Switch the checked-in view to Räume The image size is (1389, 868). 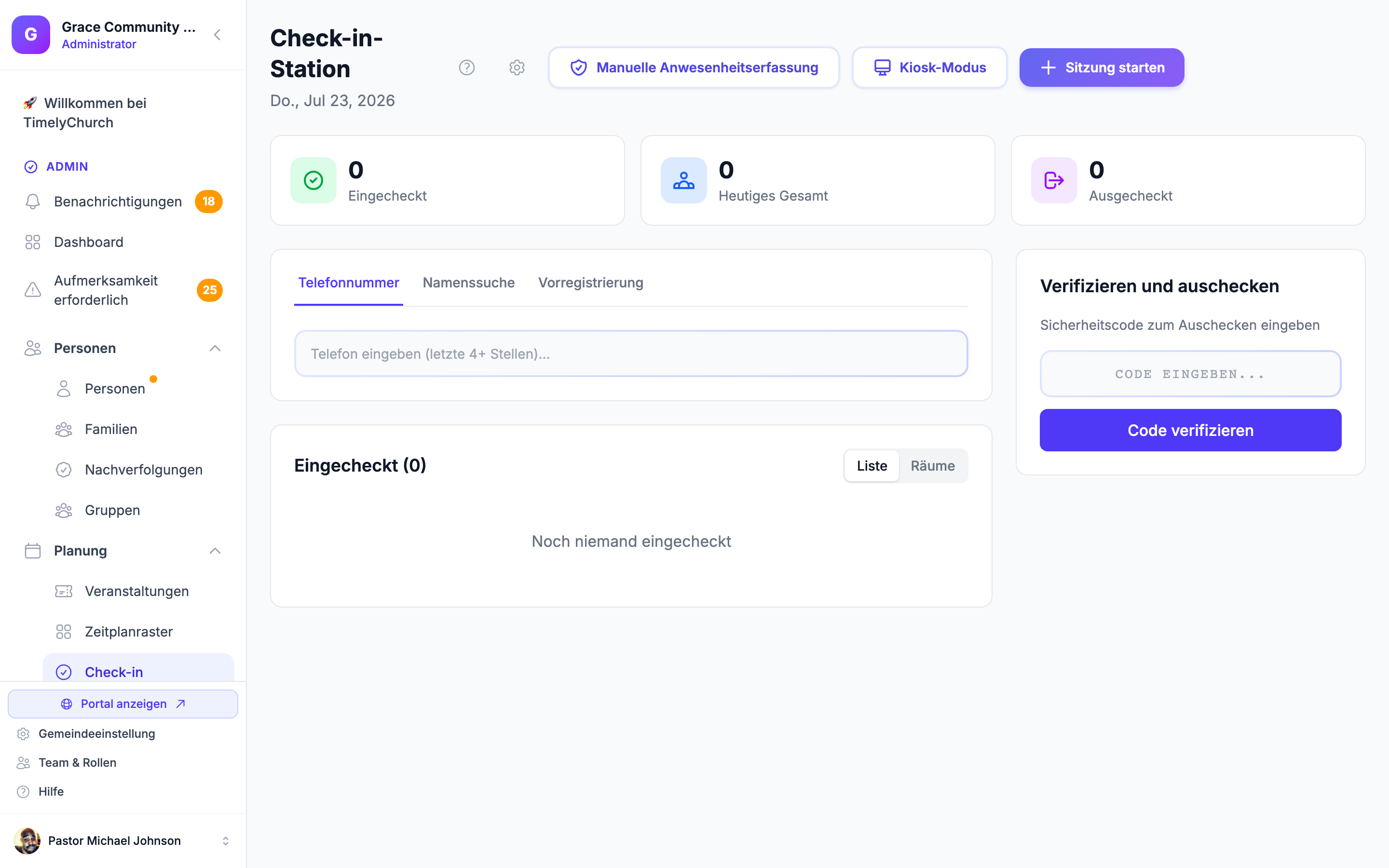point(933,465)
